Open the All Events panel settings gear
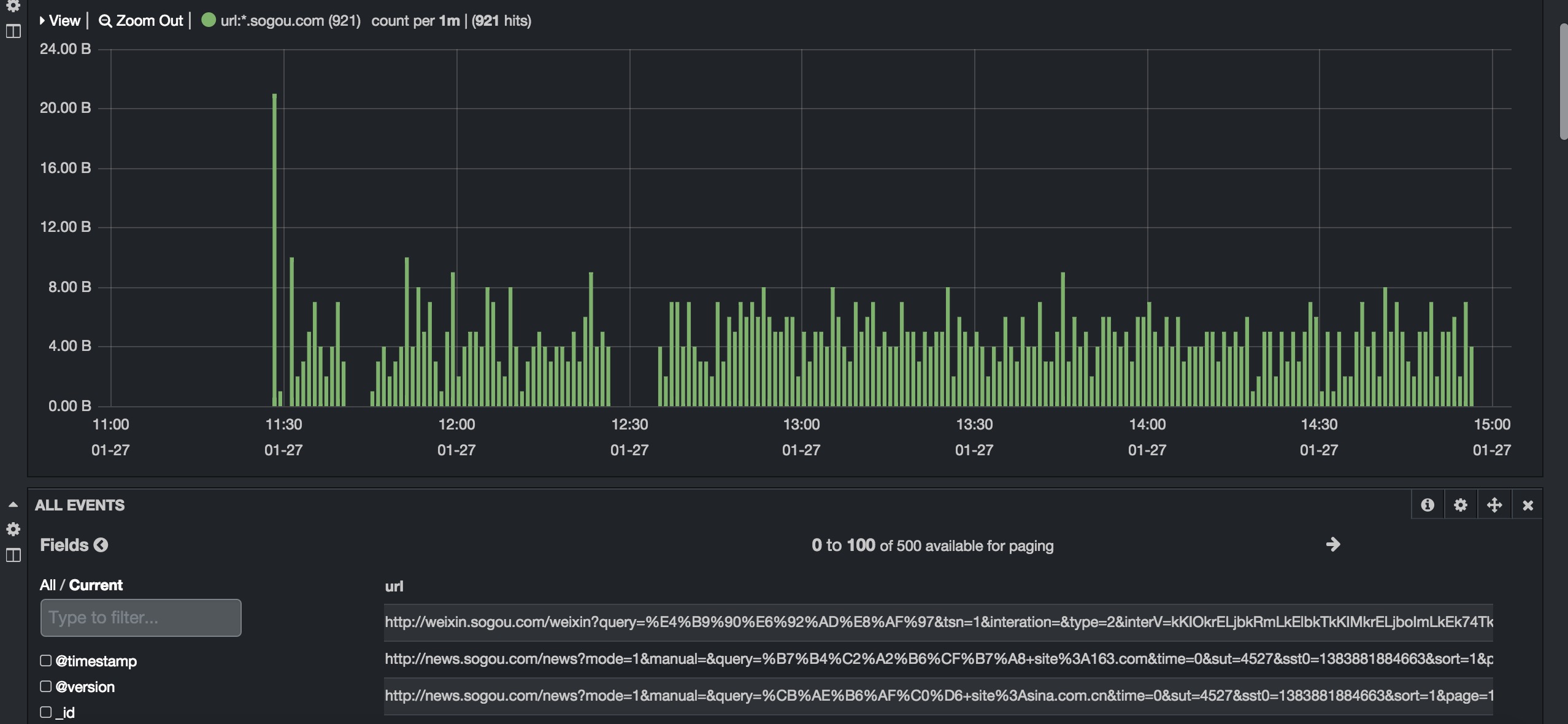The image size is (1568, 724). [1461, 505]
